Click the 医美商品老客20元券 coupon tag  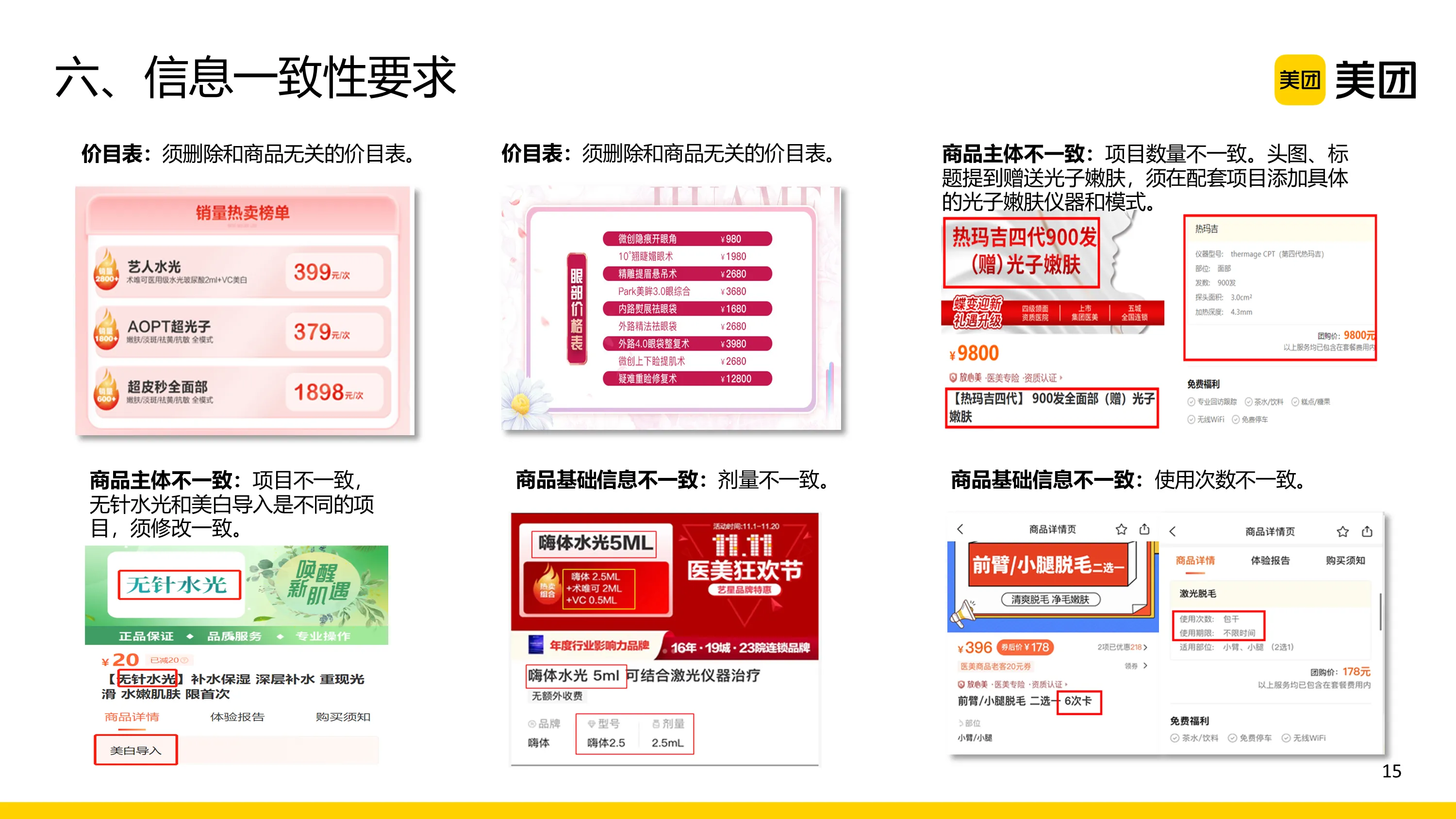[996, 666]
